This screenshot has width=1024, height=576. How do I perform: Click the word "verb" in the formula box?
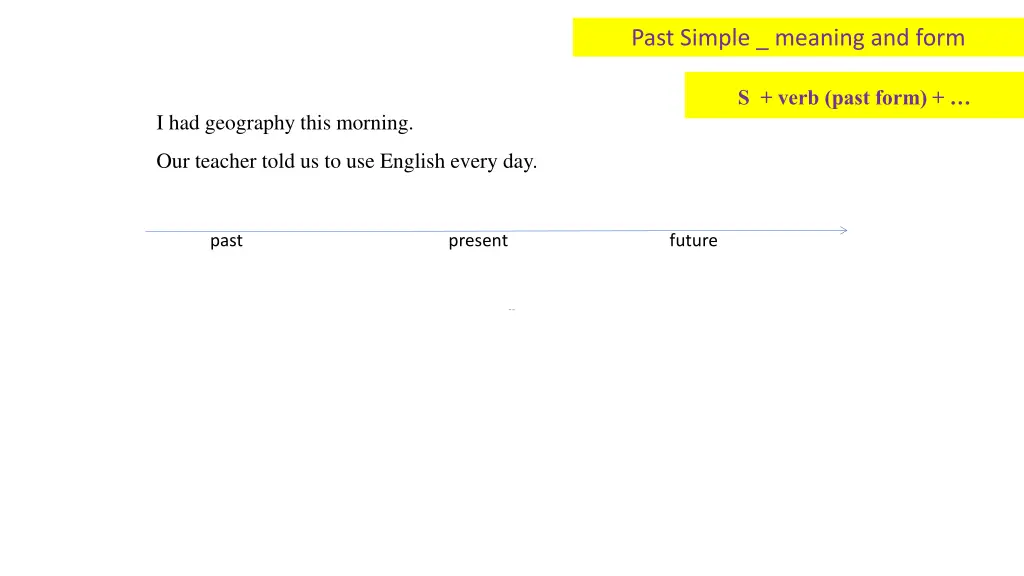(799, 97)
